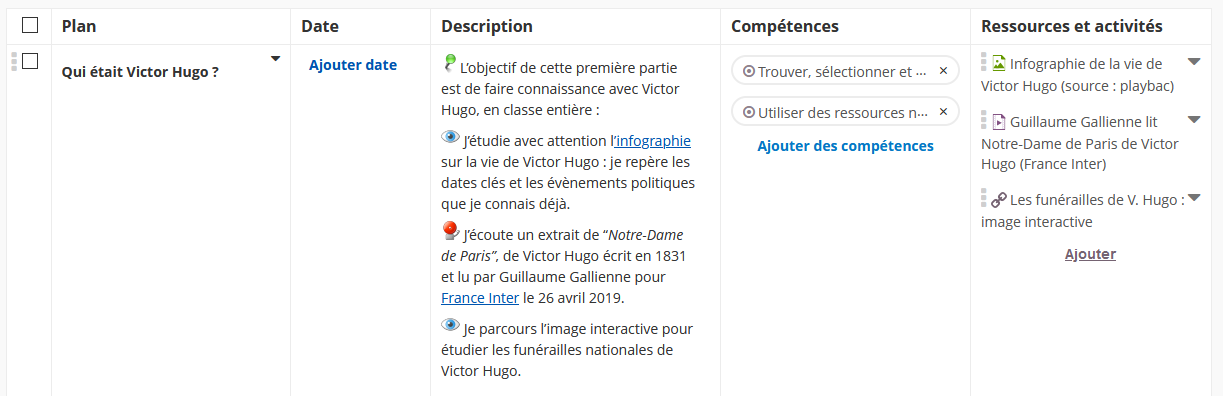Tick the select-all checkbox in the table header
The height and width of the screenshot is (396, 1223).
tap(30, 25)
